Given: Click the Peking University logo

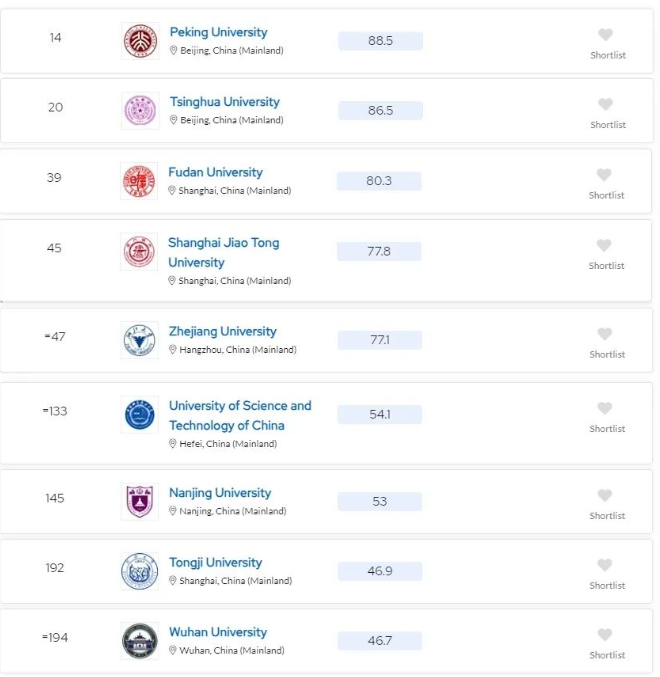Looking at the screenshot, I should (x=140, y=41).
